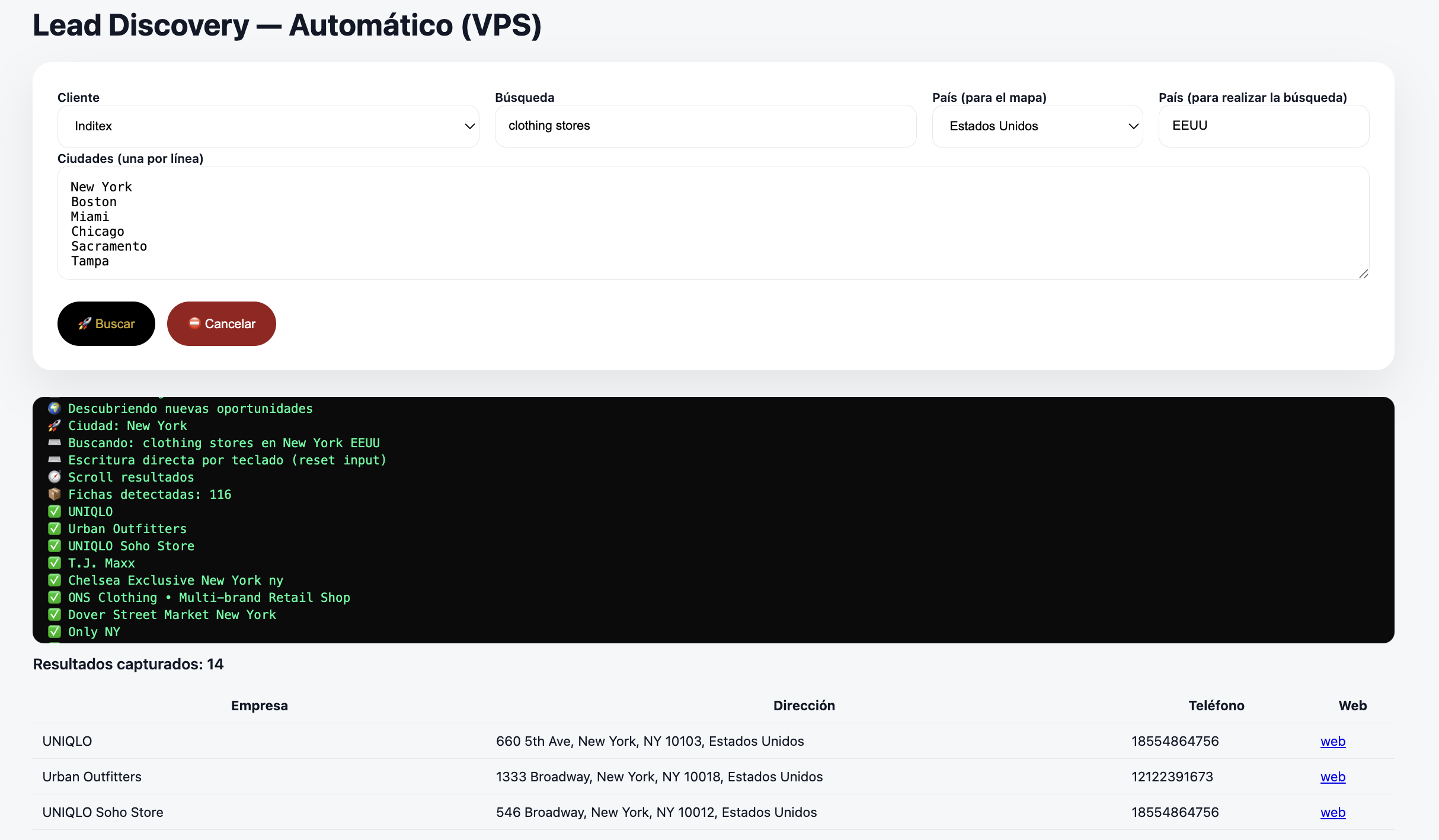Click the Búsqueda field with clothing stores

(x=705, y=126)
